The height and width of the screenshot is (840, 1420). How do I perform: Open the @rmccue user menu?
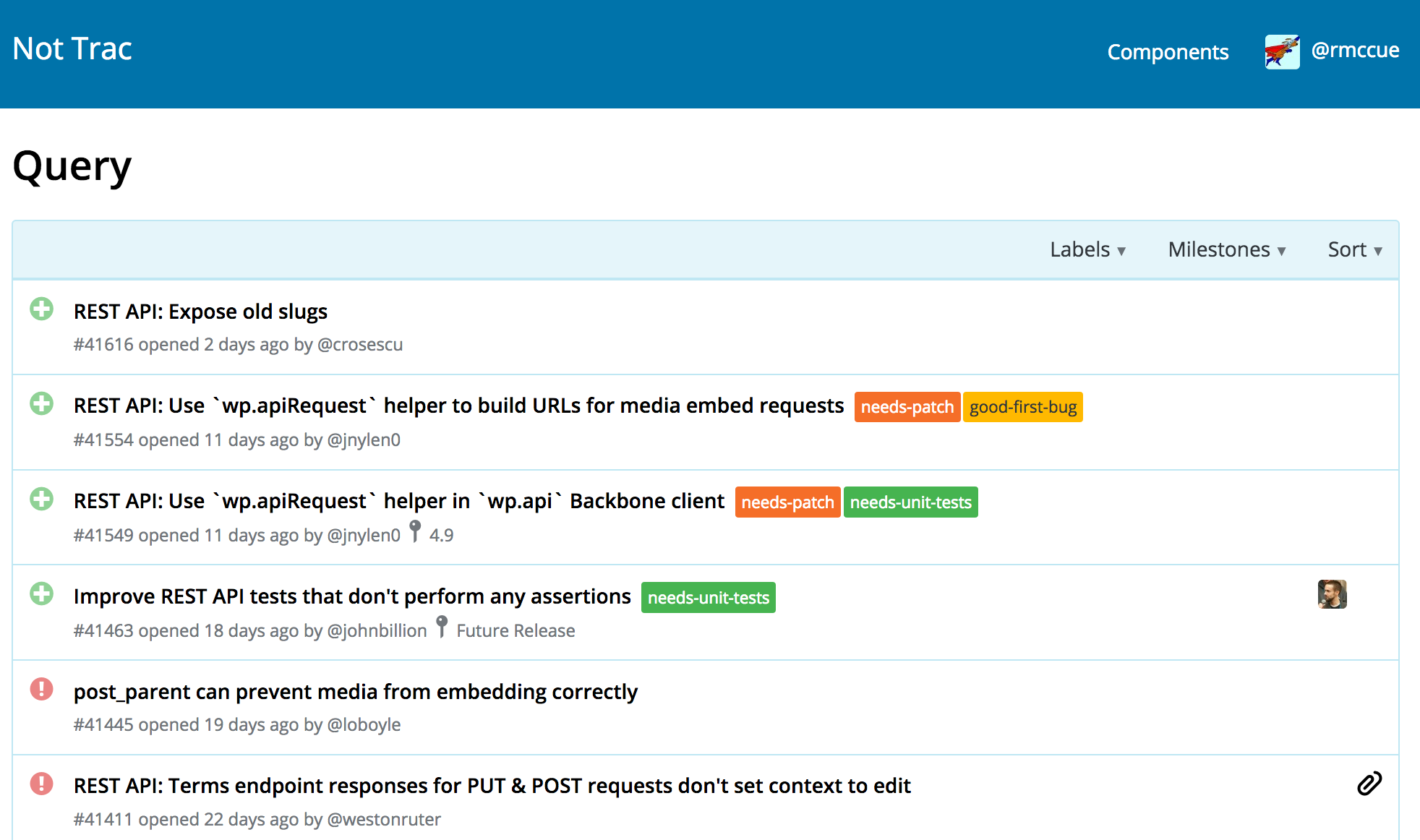point(1355,50)
